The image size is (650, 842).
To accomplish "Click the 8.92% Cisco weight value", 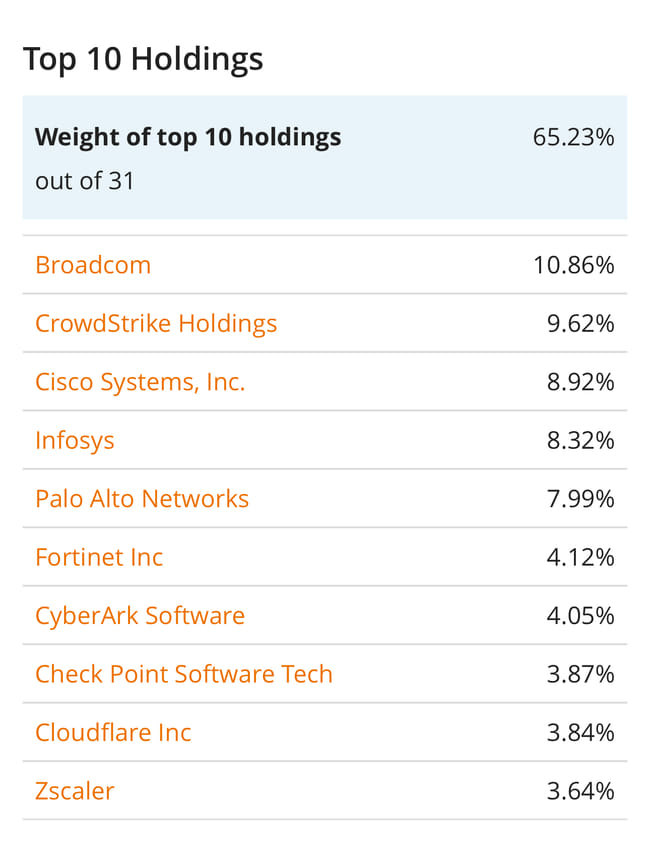I will click(x=580, y=382).
